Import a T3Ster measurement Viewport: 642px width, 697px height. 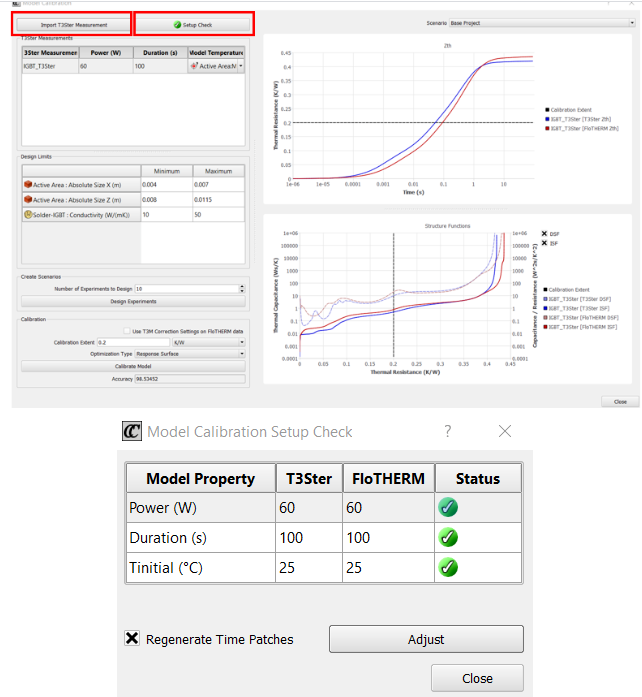(x=74, y=24)
